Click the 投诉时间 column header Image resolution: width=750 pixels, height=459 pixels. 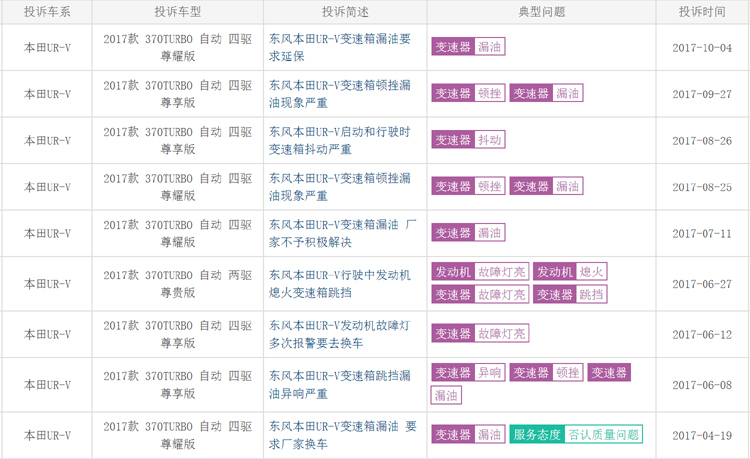702,12
